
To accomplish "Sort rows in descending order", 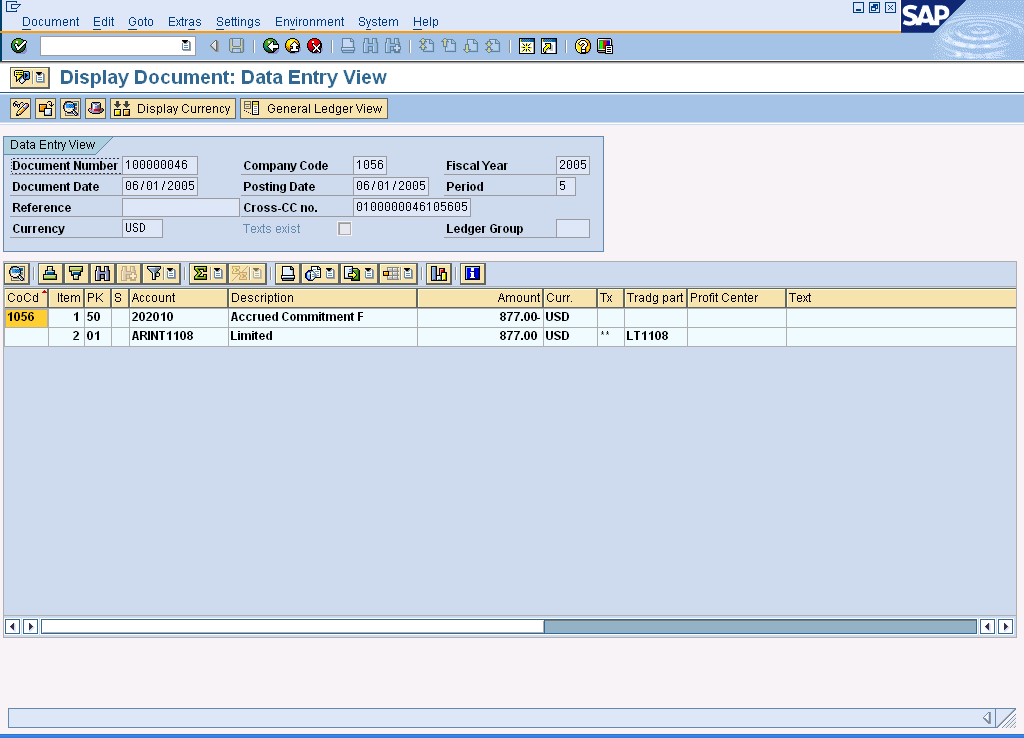I will point(76,274).
